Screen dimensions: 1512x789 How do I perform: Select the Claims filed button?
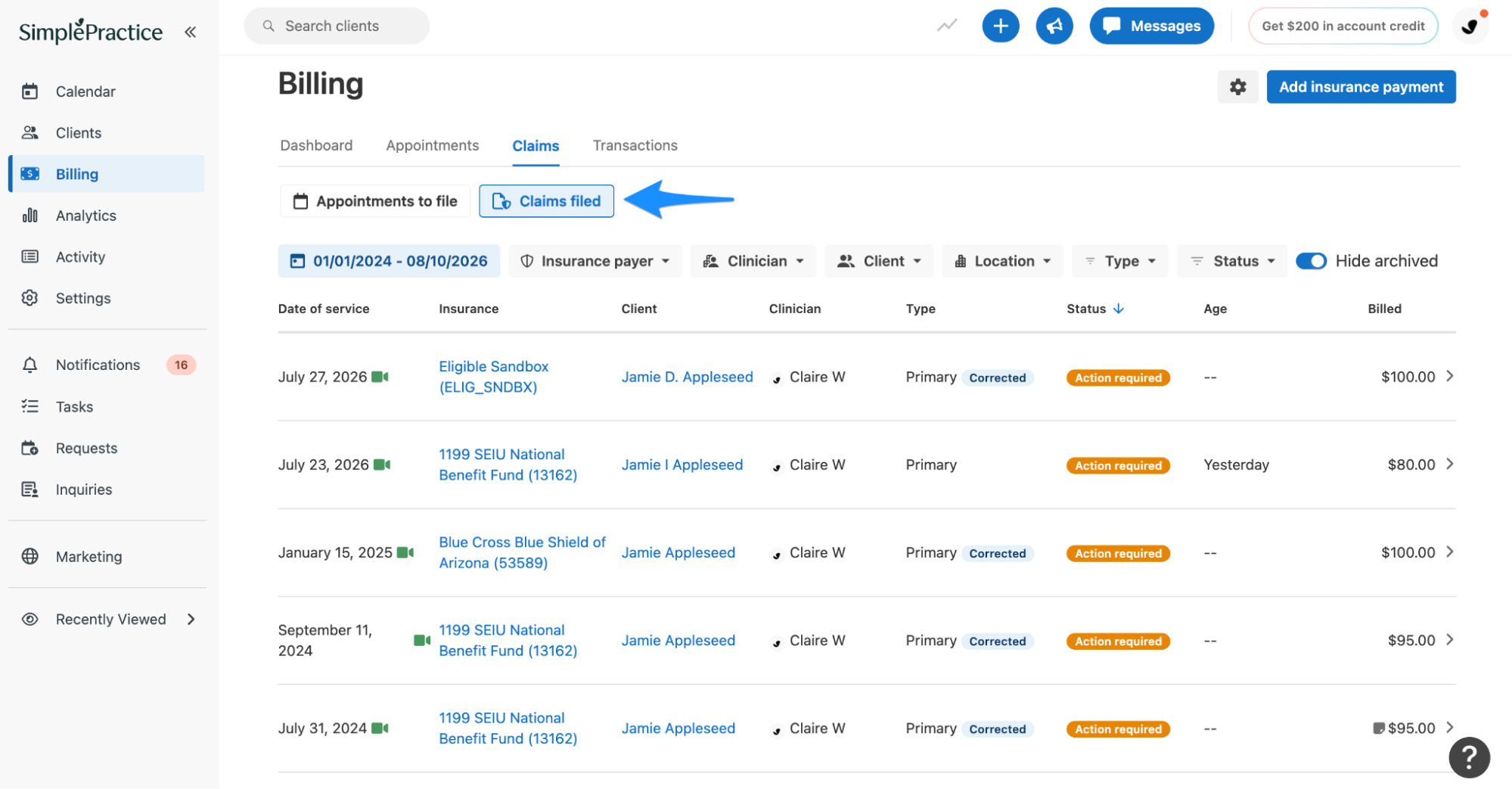[x=546, y=201]
